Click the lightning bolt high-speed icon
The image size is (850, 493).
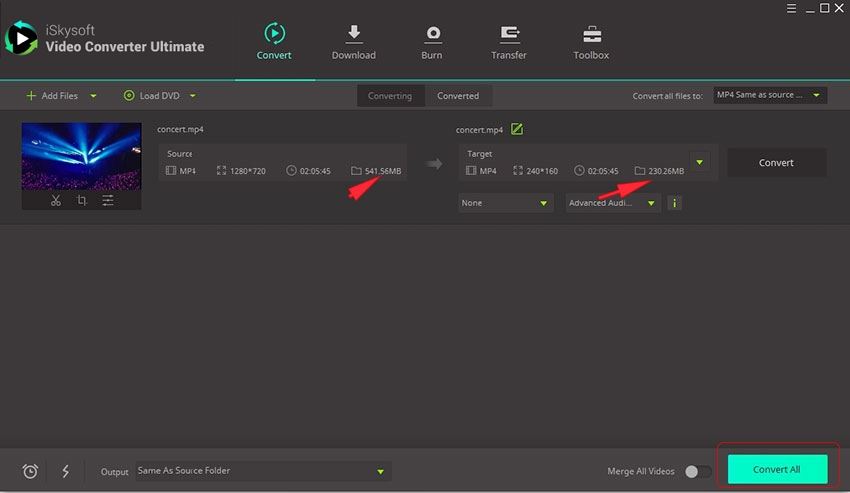tap(65, 471)
